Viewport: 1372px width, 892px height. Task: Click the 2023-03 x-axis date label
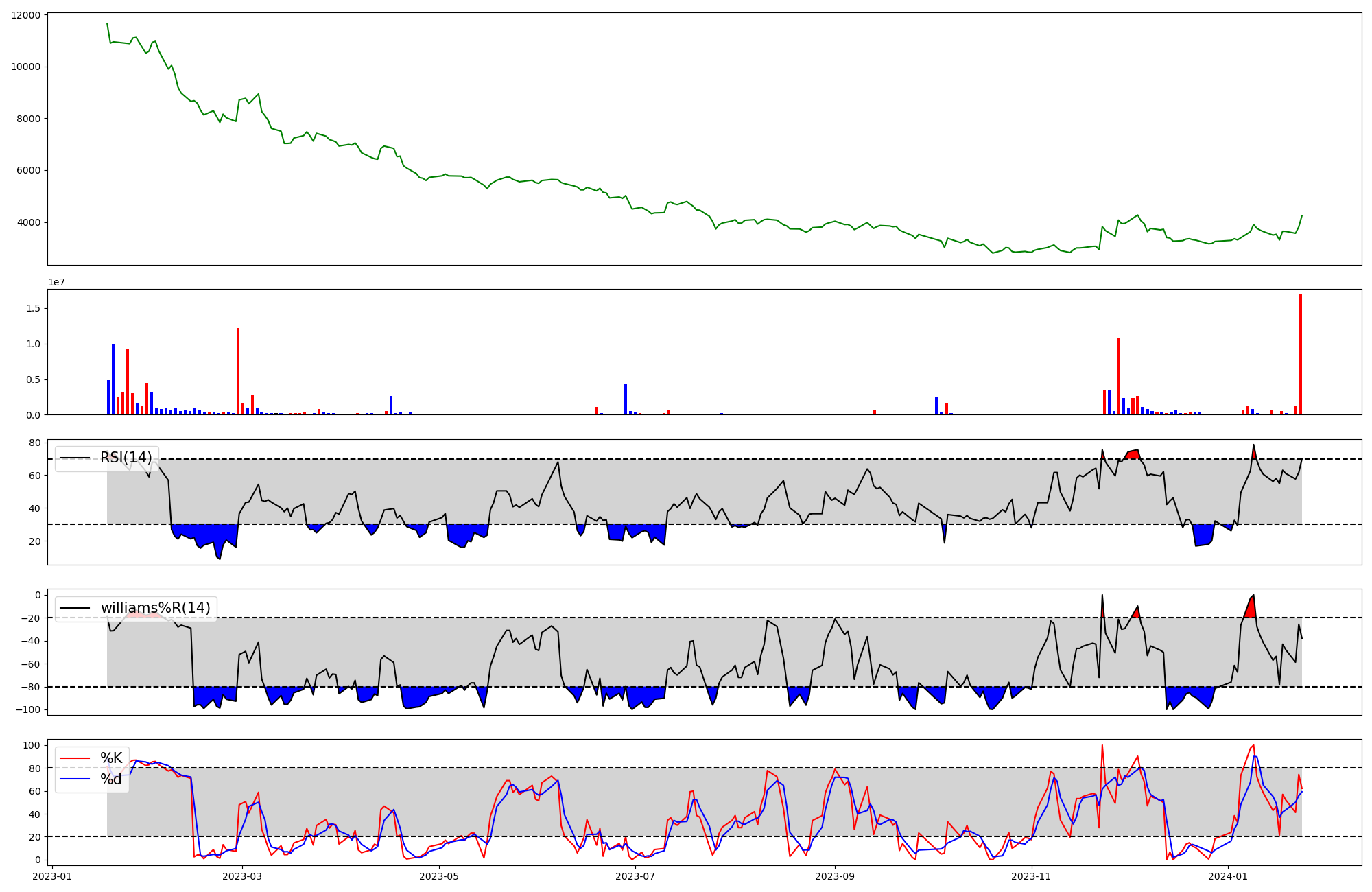242,876
